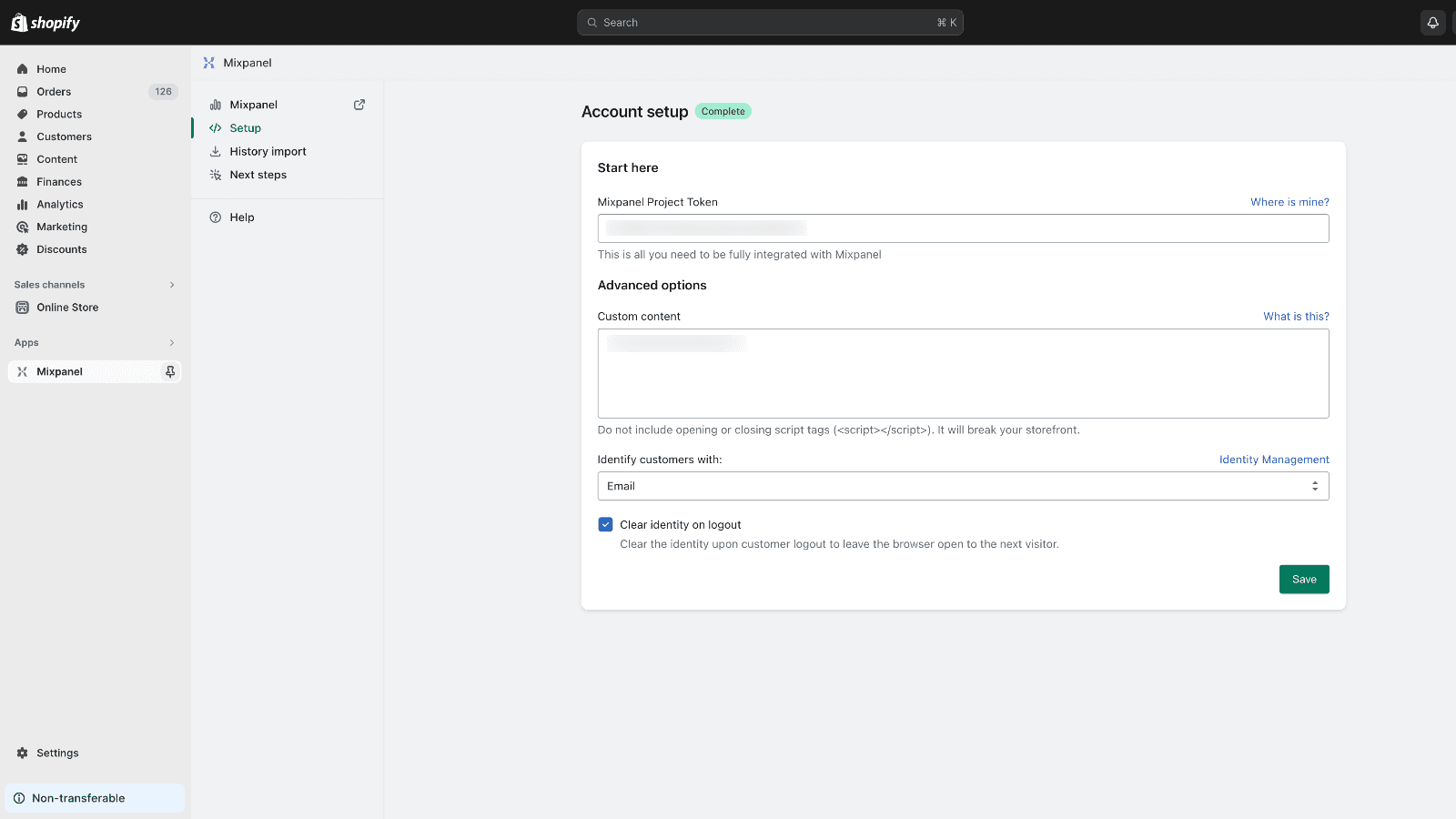
Task: Toggle the Clear identity on logout setting
Action: point(606,524)
